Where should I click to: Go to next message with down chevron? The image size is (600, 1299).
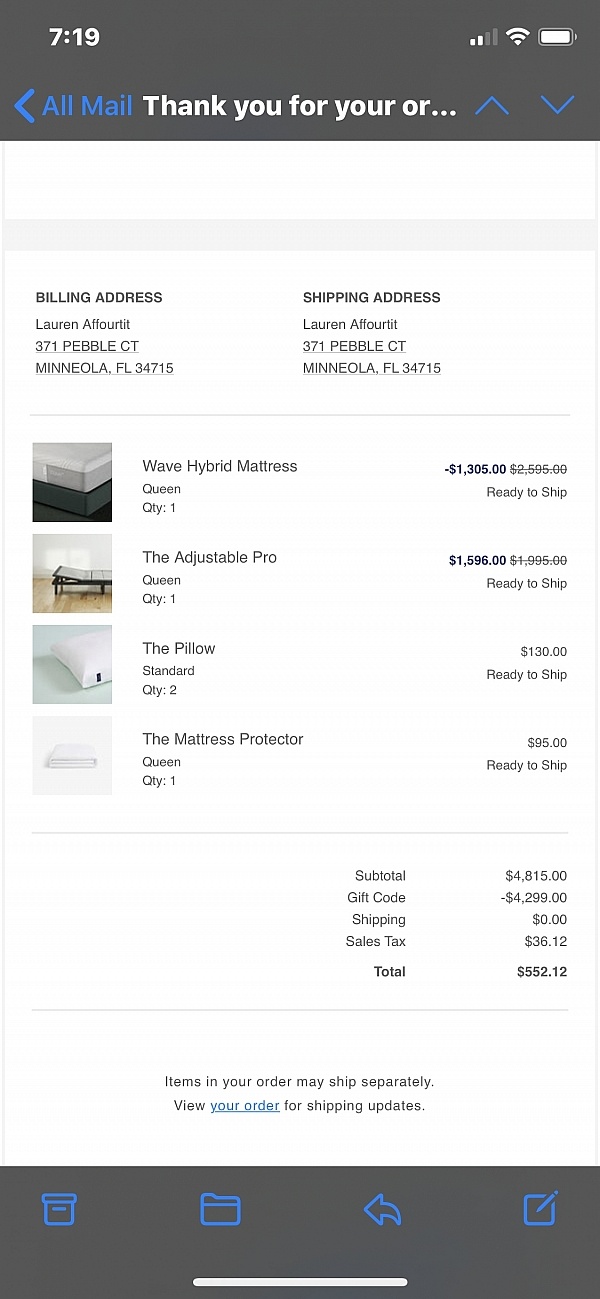pos(557,105)
